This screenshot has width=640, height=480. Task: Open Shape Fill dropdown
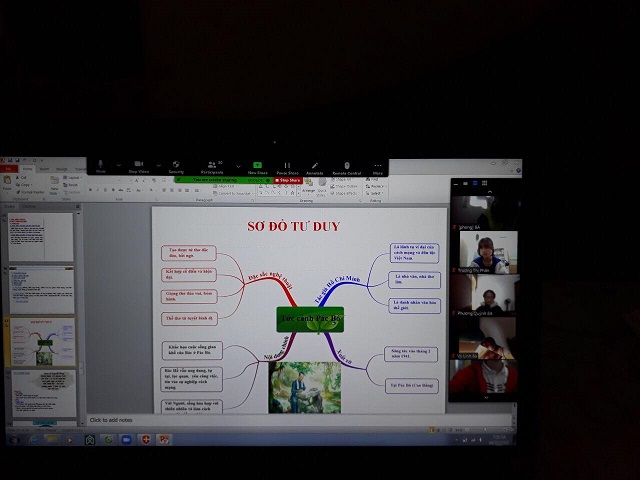click(342, 179)
